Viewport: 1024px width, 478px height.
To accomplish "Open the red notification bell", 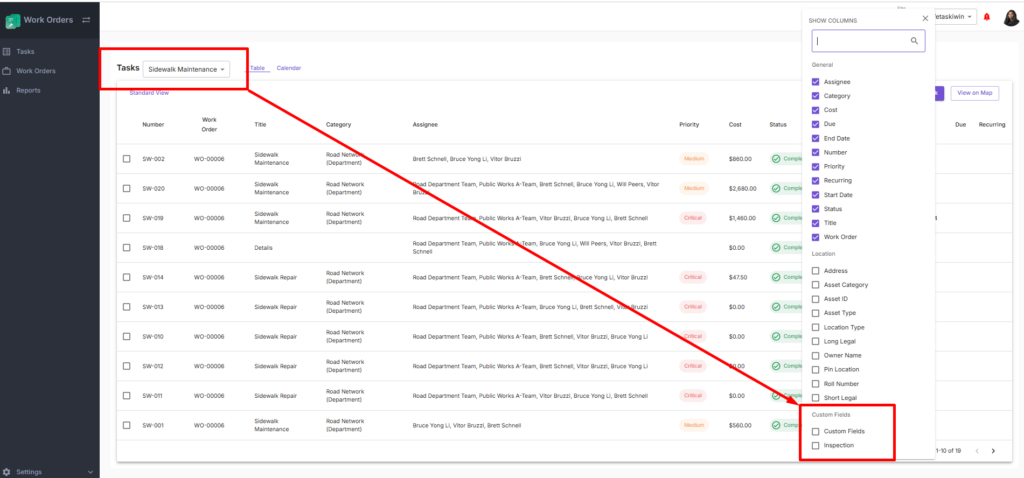I will [987, 17].
